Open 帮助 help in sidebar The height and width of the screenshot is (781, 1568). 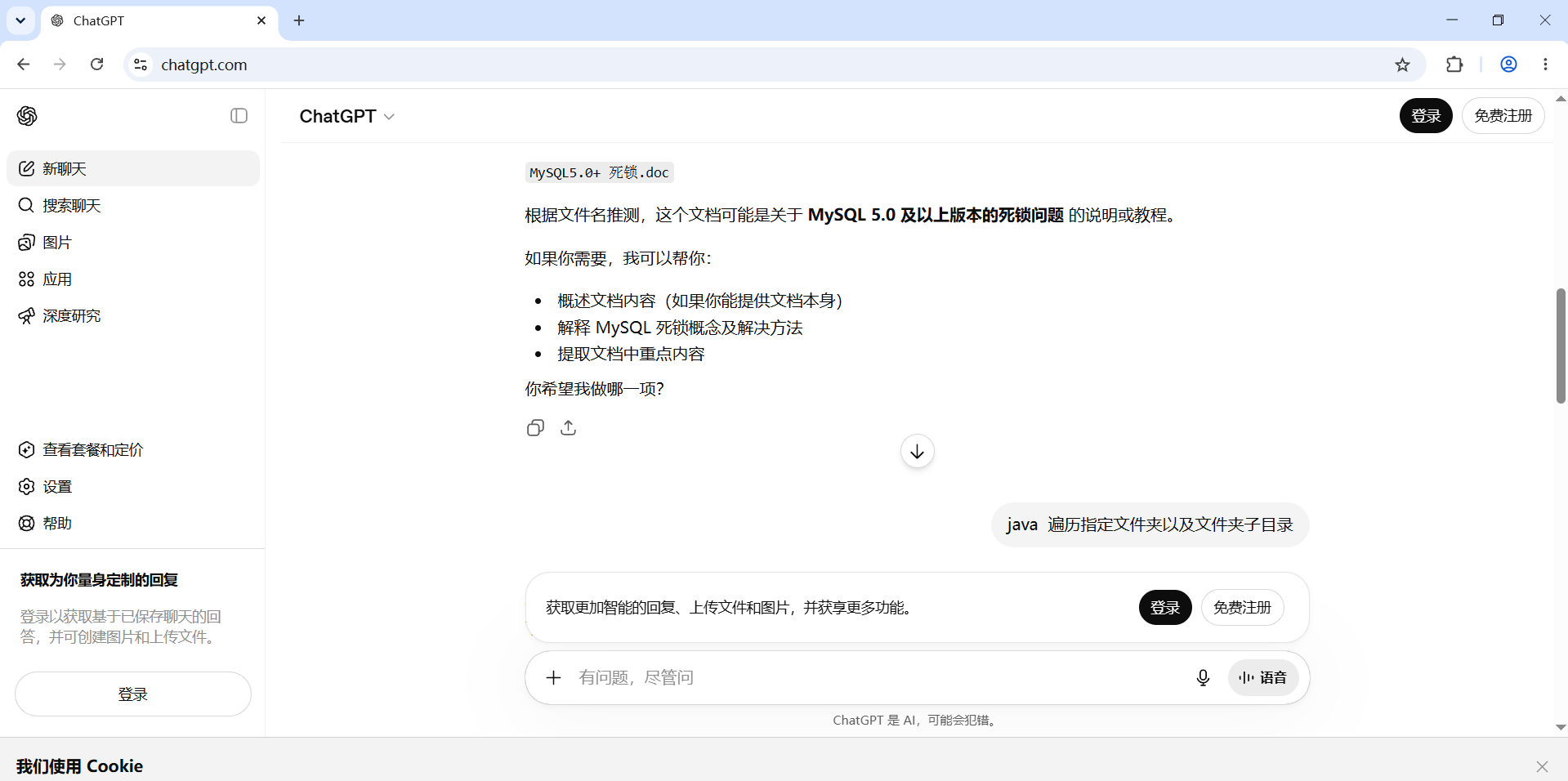[x=133, y=523]
